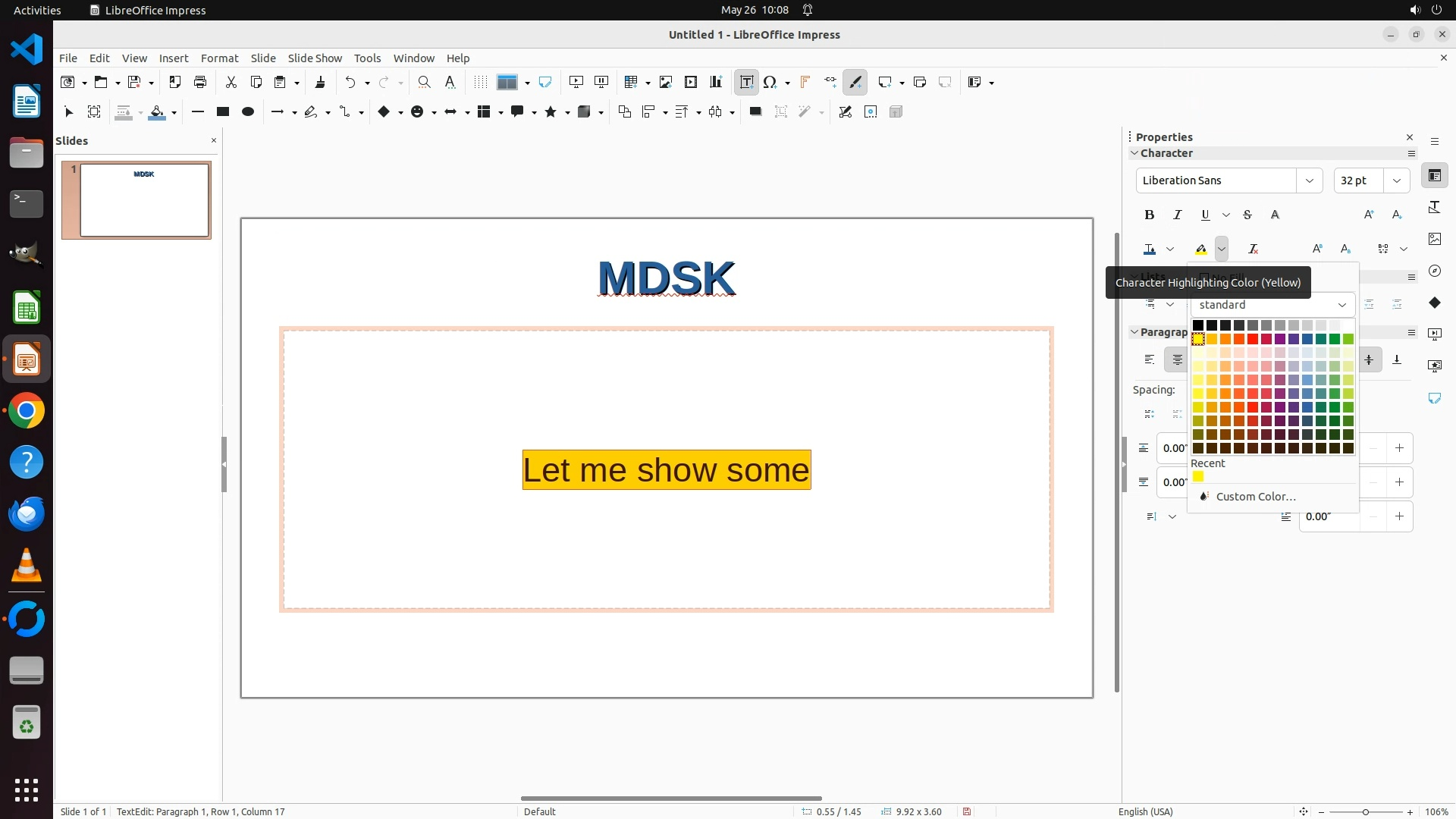The width and height of the screenshot is (1456, 819).
Task: Select slide 1 thumbnail in Slides panel
Action: coord(143,200)
